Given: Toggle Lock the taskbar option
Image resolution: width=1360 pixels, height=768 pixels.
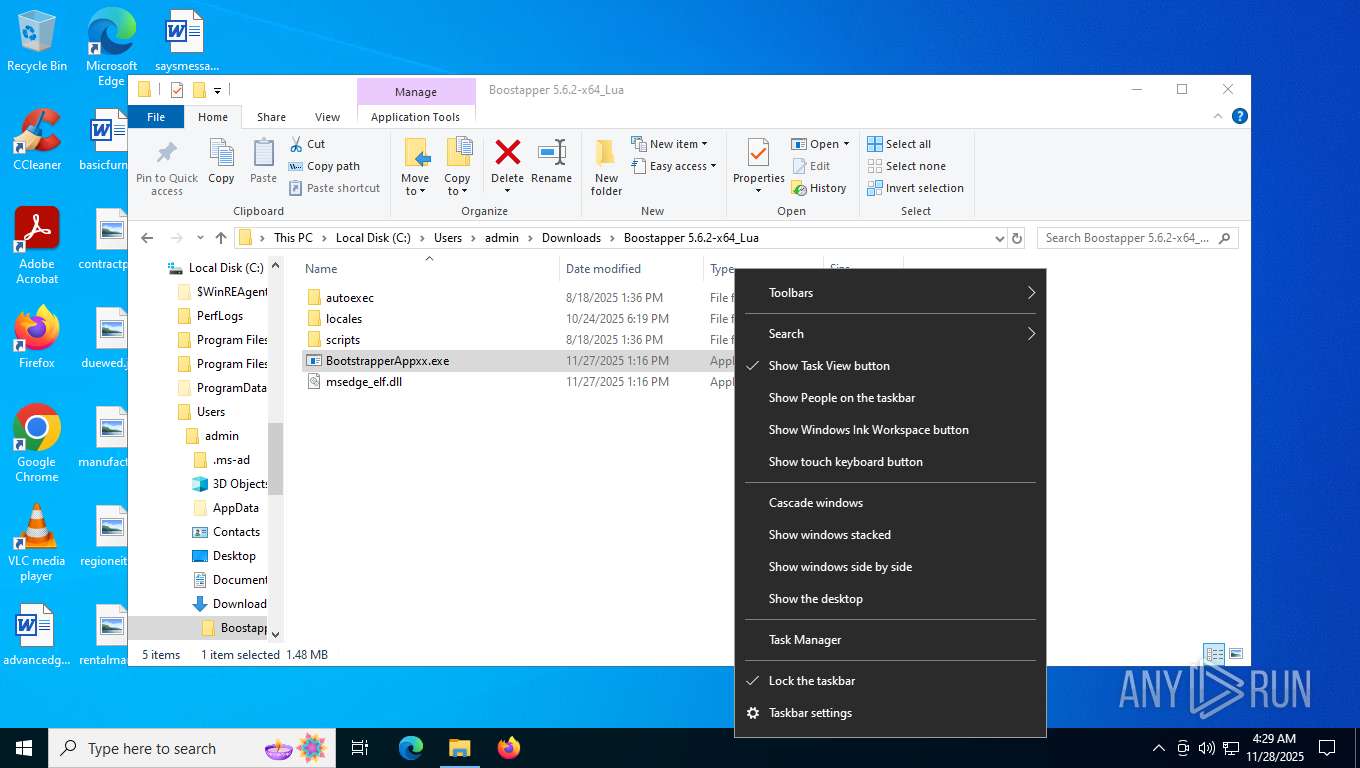Looking at the screenshot, I should [890, 681].
